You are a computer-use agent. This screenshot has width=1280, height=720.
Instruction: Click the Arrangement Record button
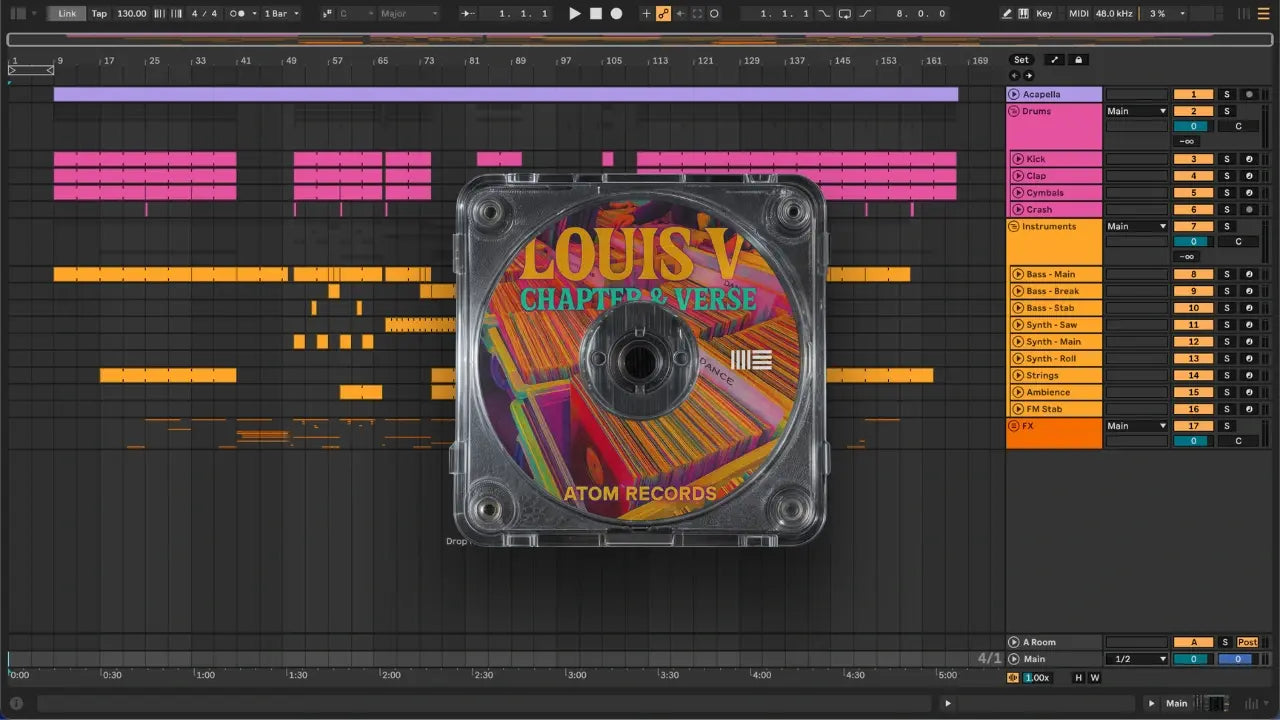616,14
